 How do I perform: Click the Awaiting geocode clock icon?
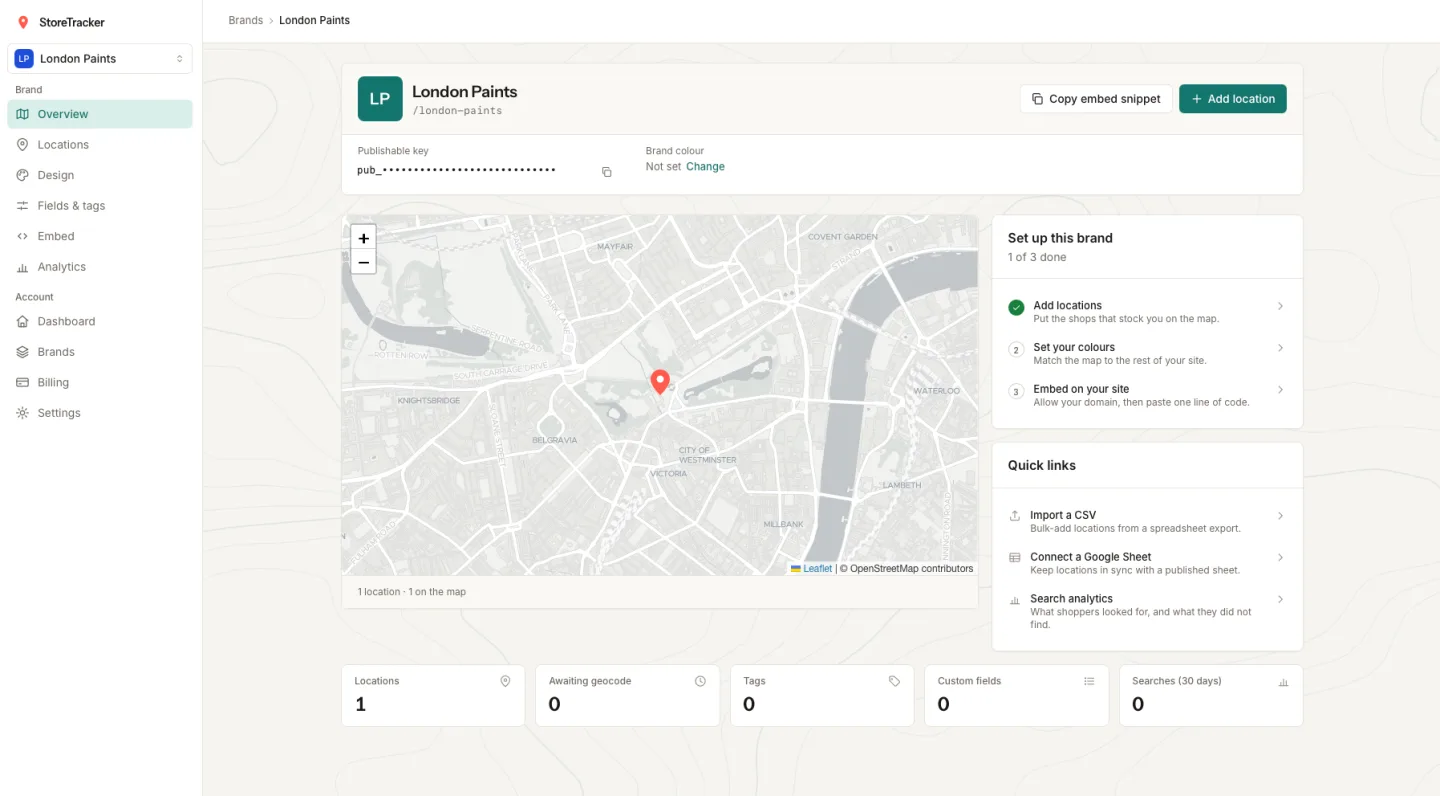pos(700,681)
